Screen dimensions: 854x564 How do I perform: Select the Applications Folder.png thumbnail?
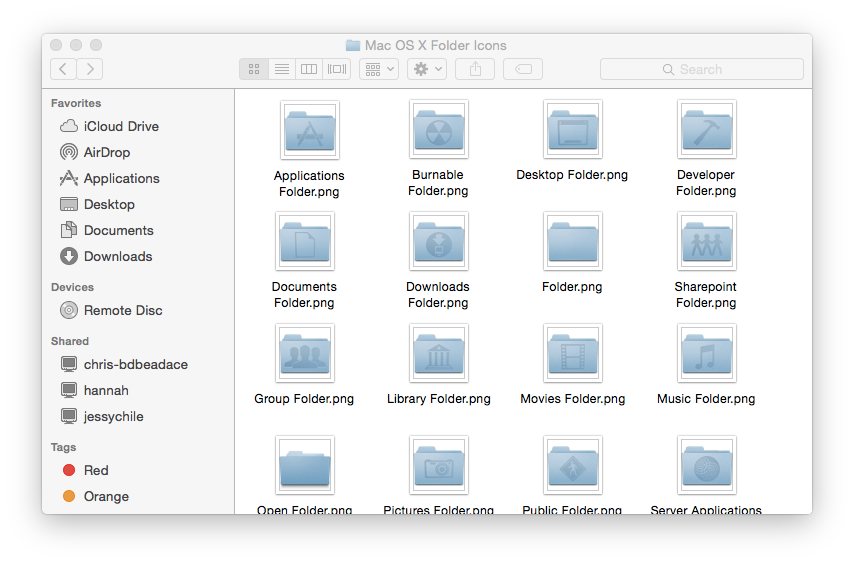coord(310,130)
